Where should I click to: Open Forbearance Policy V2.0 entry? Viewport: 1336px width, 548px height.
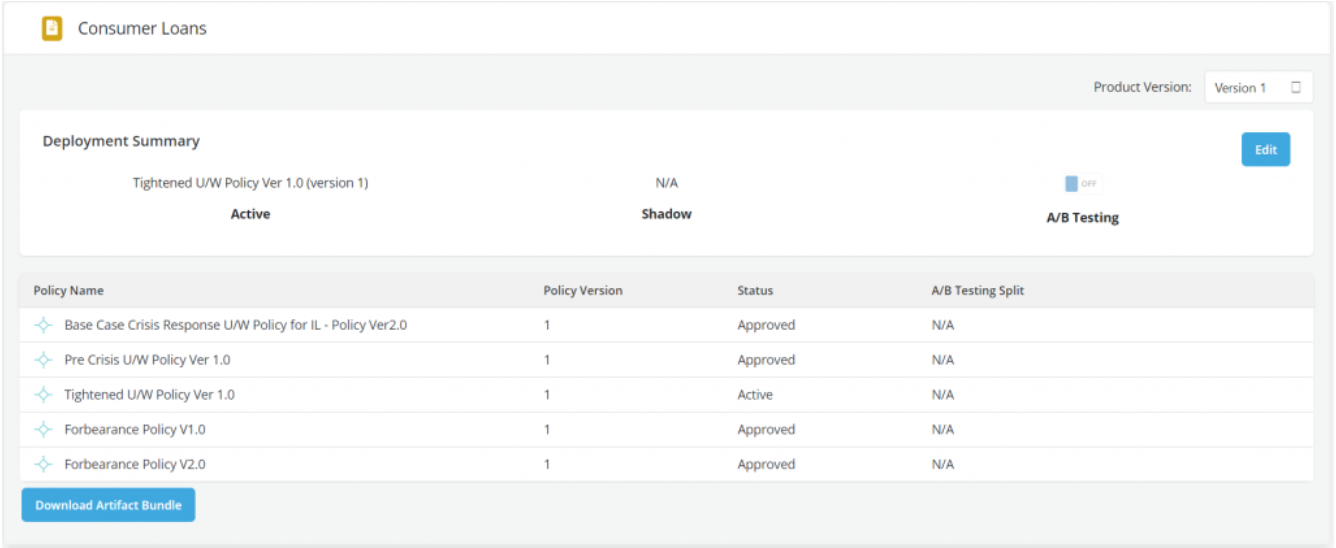point(135,465)
